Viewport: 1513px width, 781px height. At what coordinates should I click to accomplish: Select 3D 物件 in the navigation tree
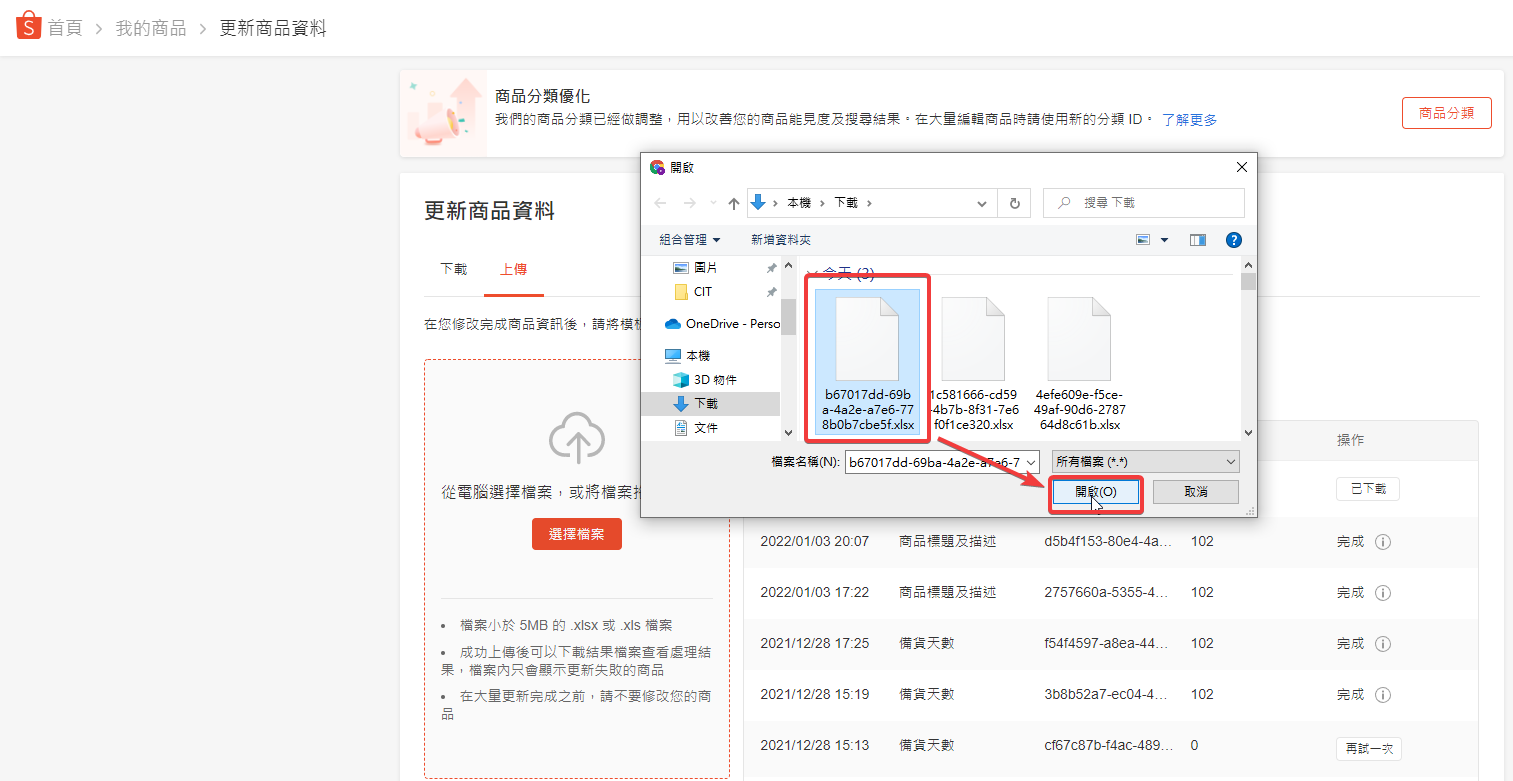(714, 380)
